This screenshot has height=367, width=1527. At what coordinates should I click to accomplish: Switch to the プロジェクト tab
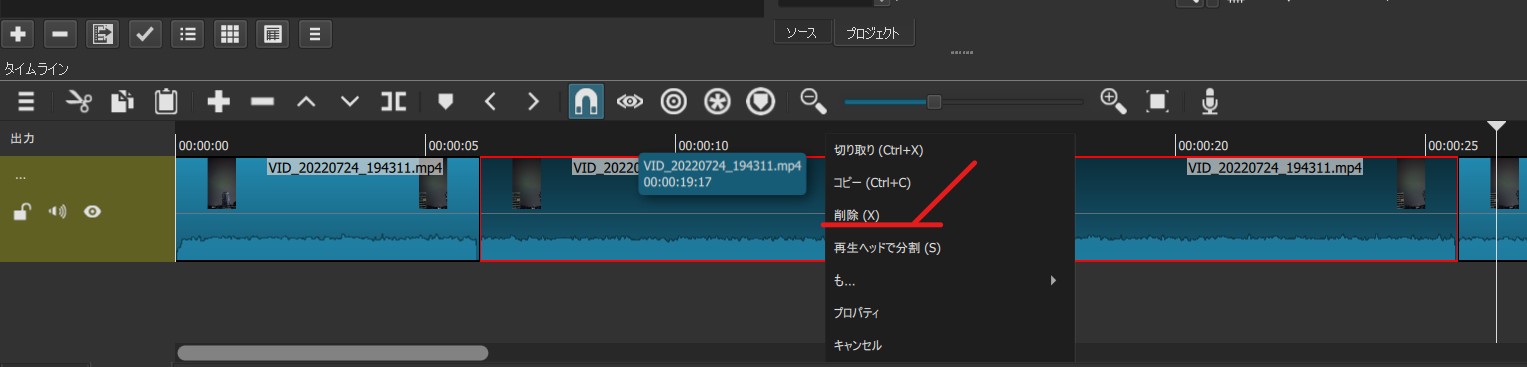(x=873, y=33)
